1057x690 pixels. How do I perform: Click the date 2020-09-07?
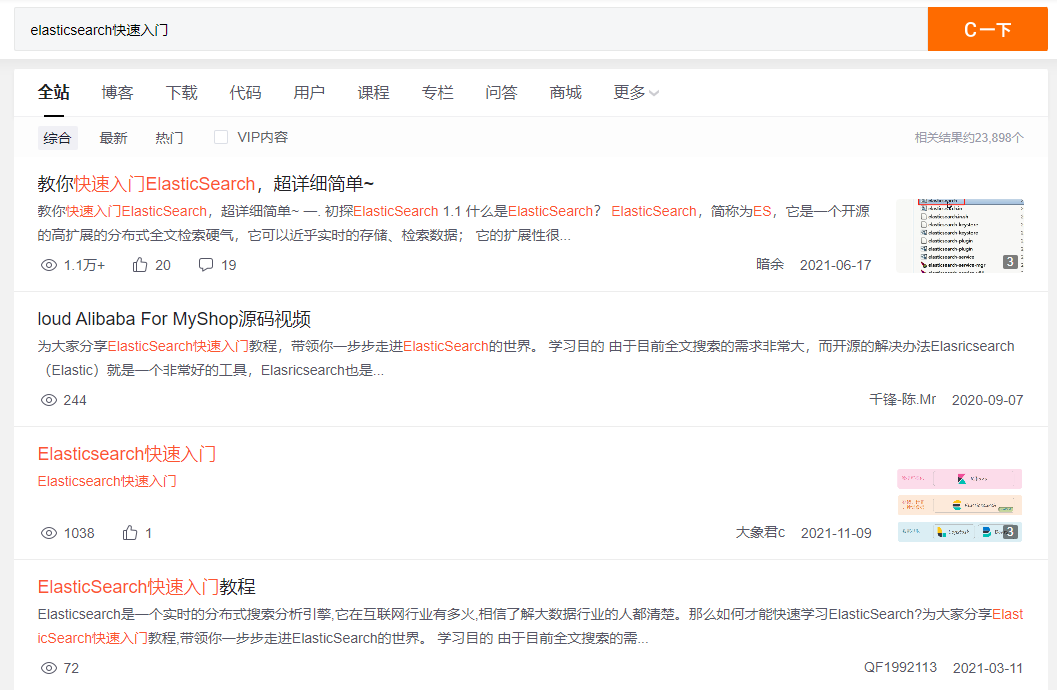[x=987, y=400]
